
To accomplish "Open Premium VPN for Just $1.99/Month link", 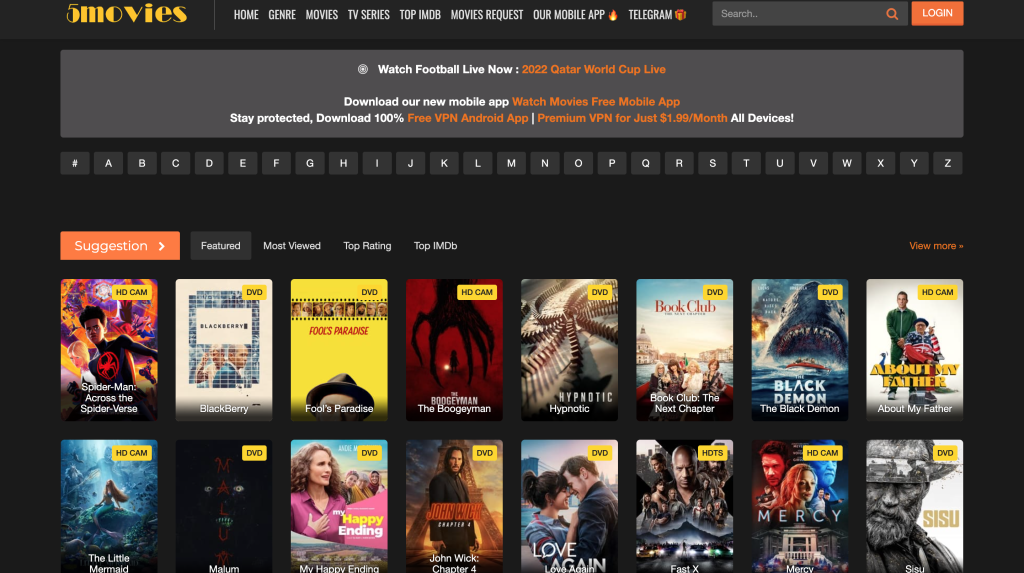I will coord(632,118).
